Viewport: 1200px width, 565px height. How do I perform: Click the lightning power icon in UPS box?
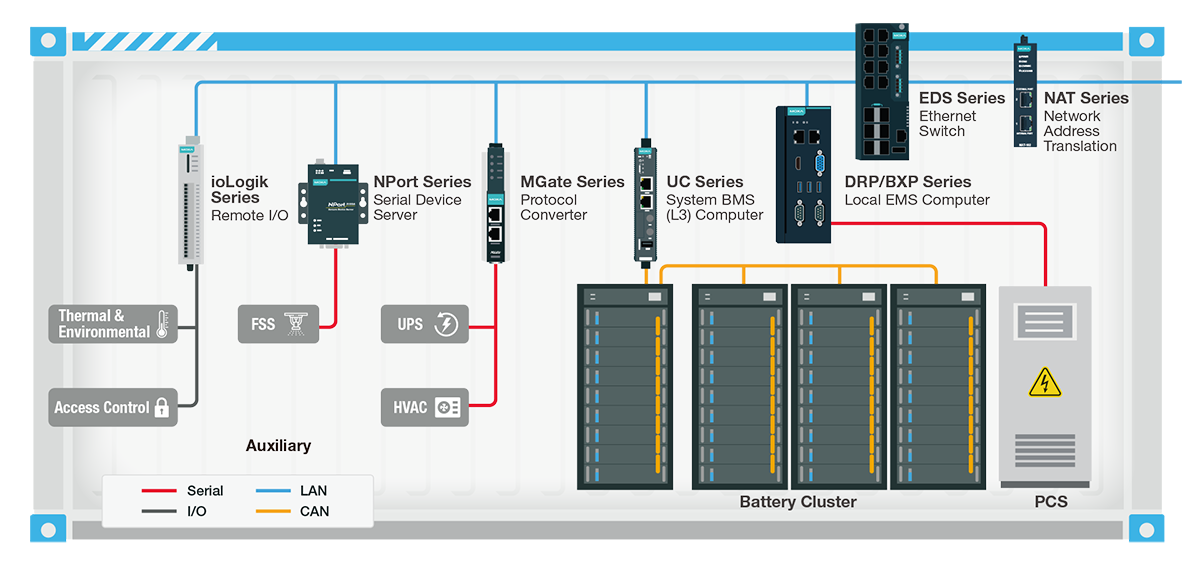click(x=446, y=324)
